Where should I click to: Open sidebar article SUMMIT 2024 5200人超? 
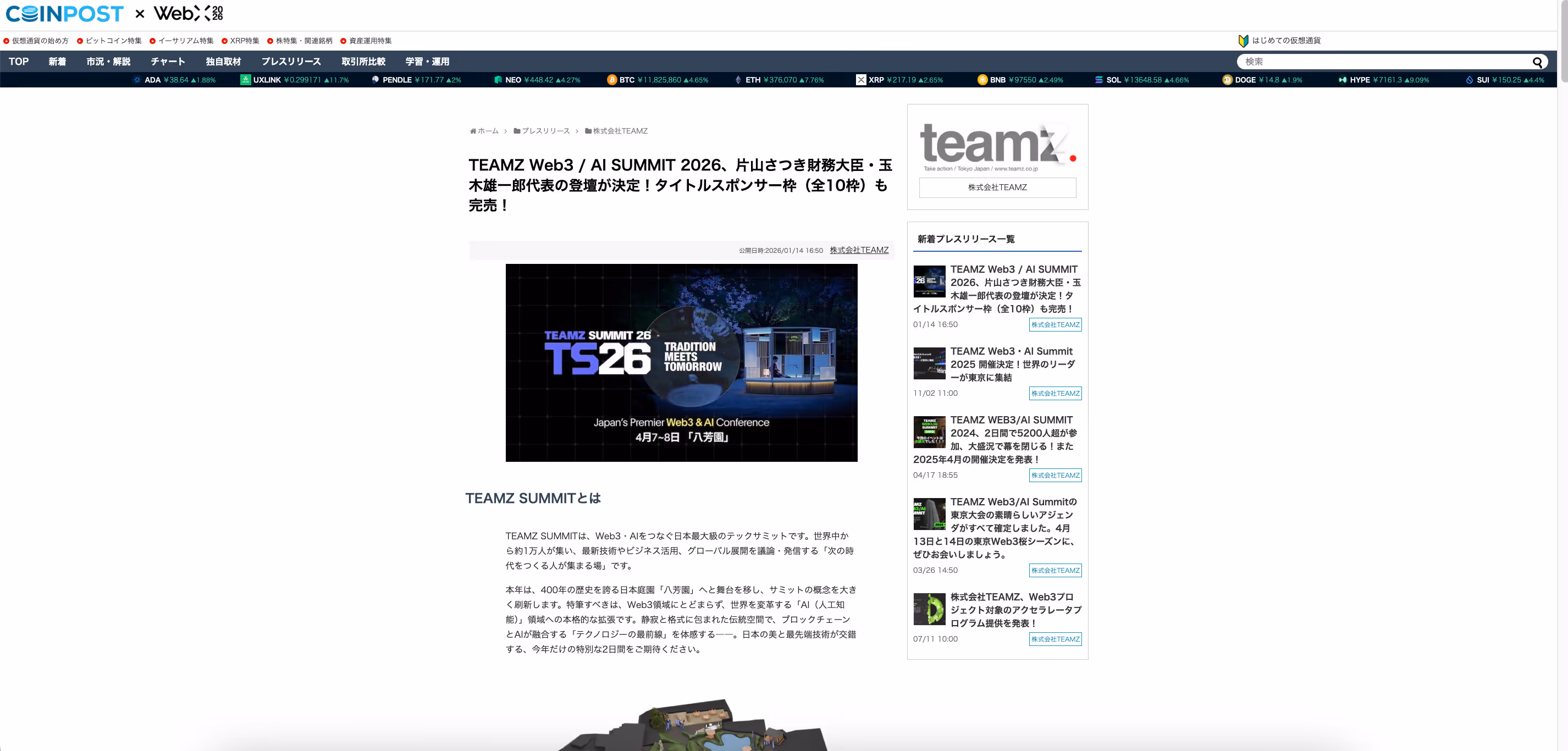pos(996,439)
